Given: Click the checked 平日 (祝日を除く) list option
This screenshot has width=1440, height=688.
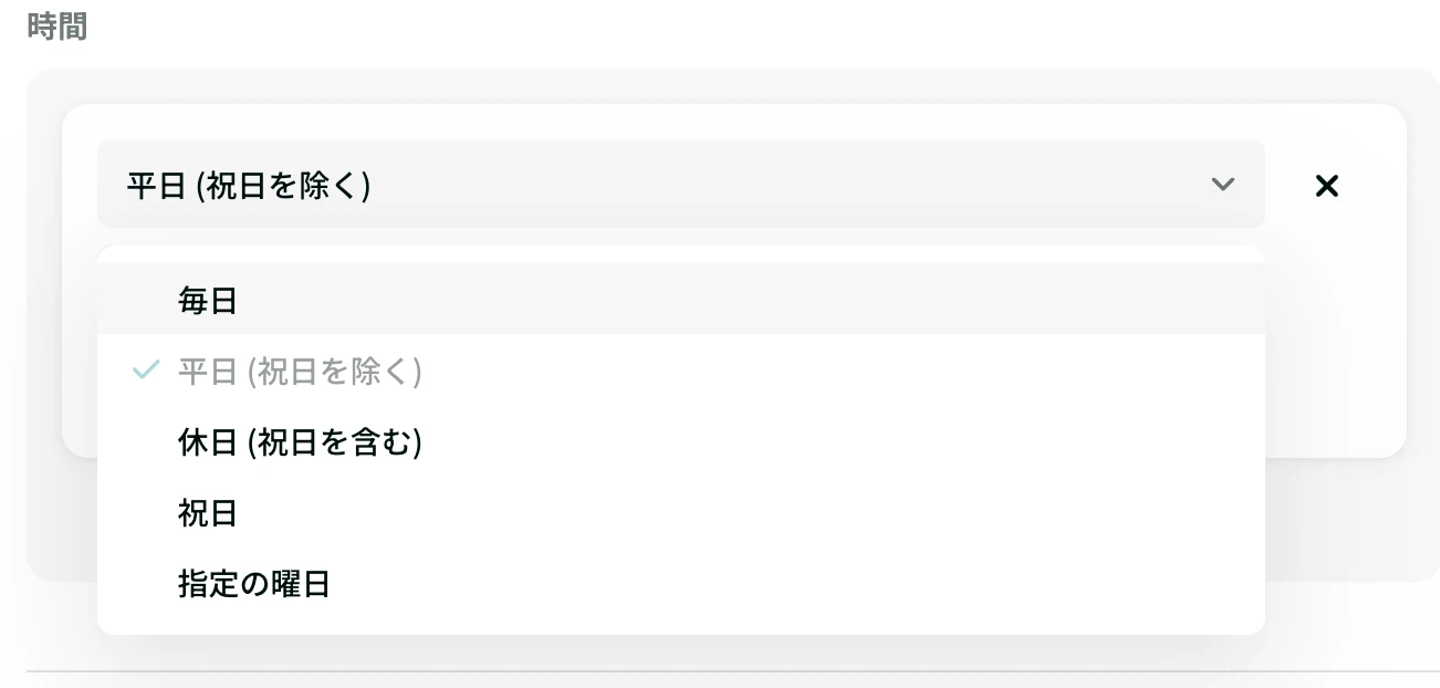Looking at the screenshot, I should click(300, 371).
